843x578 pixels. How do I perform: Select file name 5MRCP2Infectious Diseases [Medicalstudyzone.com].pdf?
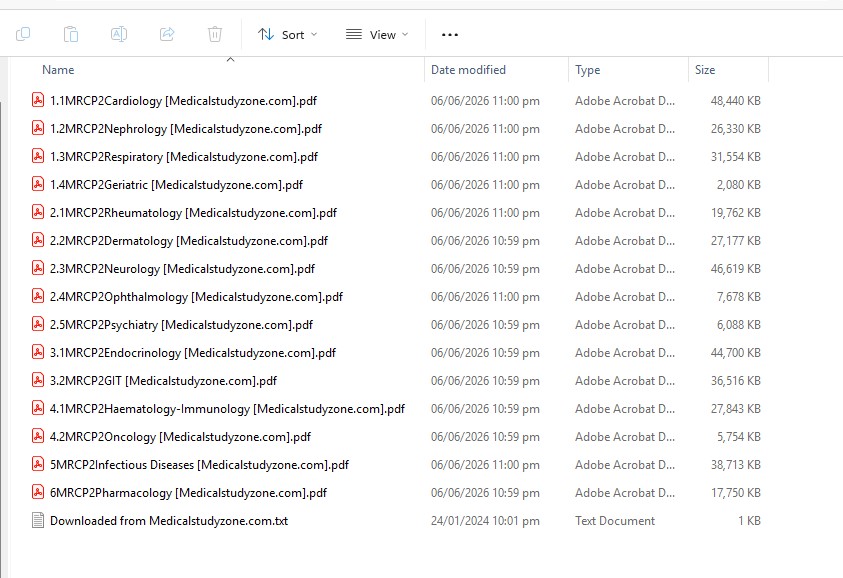(199, 465)
